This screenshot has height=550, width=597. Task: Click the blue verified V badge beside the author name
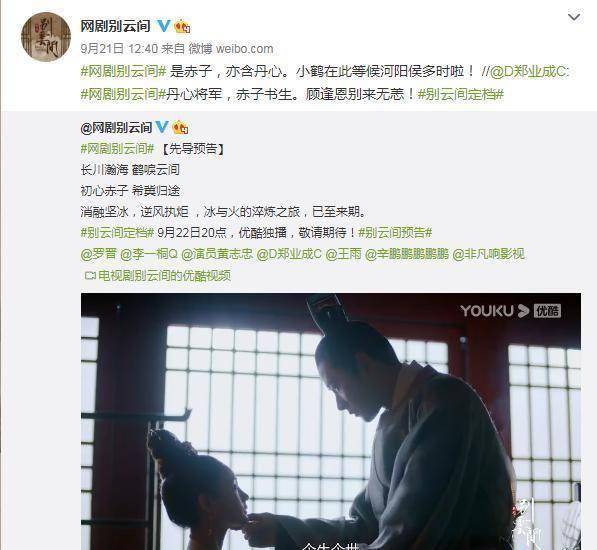pyautogui.click(x=163, y=26)
